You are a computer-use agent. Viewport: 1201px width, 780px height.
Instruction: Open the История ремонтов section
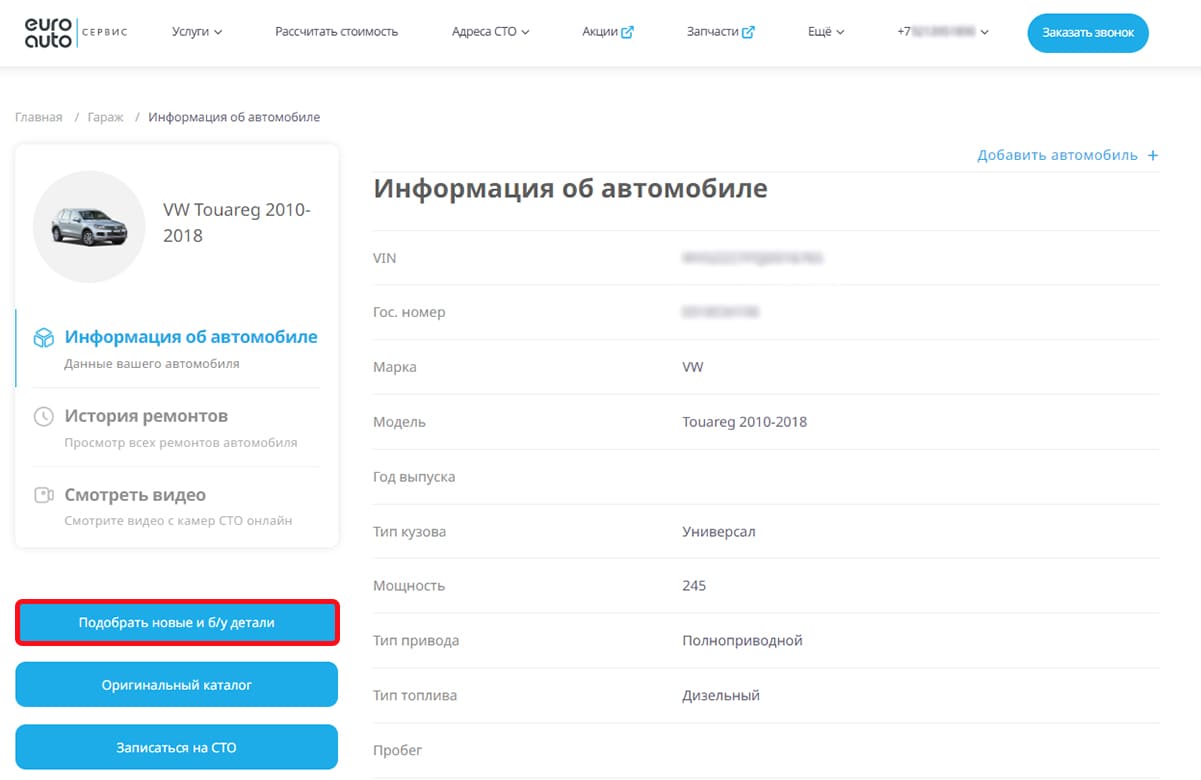tap(146, 416)
